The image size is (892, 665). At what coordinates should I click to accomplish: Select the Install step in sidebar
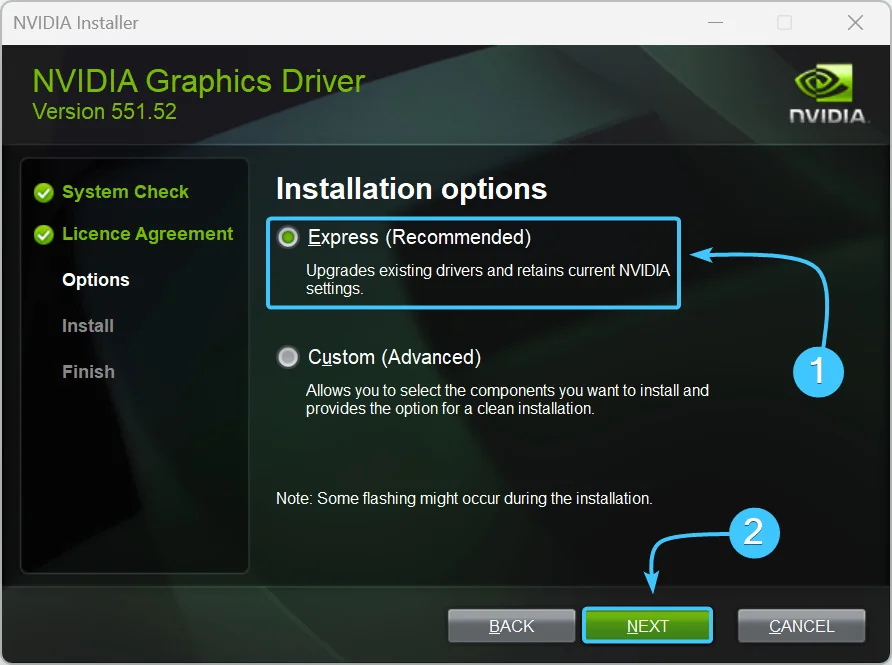(x=88, y=326)
